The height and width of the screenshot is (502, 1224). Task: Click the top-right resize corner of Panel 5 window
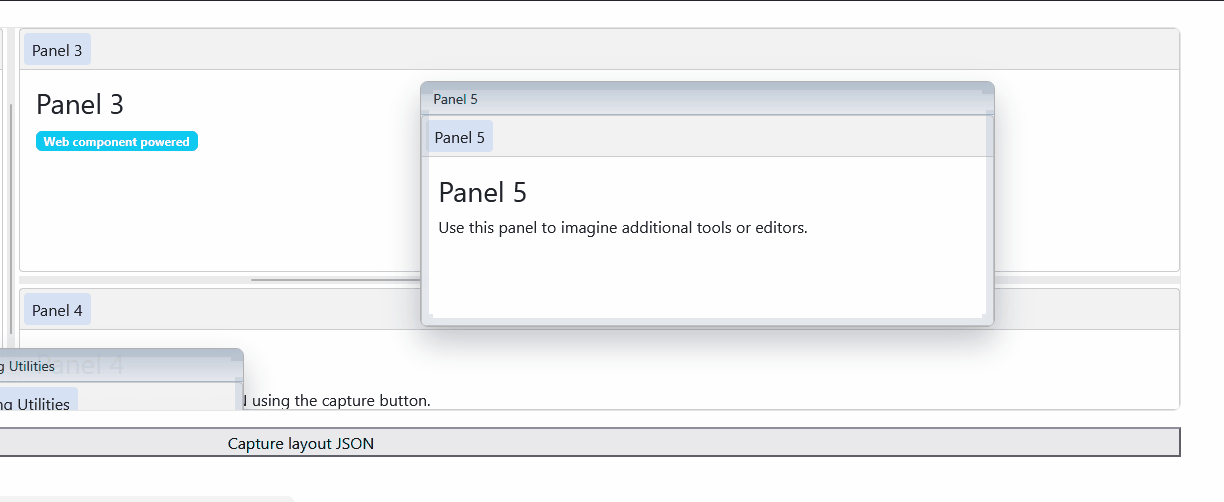tap(988, 88)
